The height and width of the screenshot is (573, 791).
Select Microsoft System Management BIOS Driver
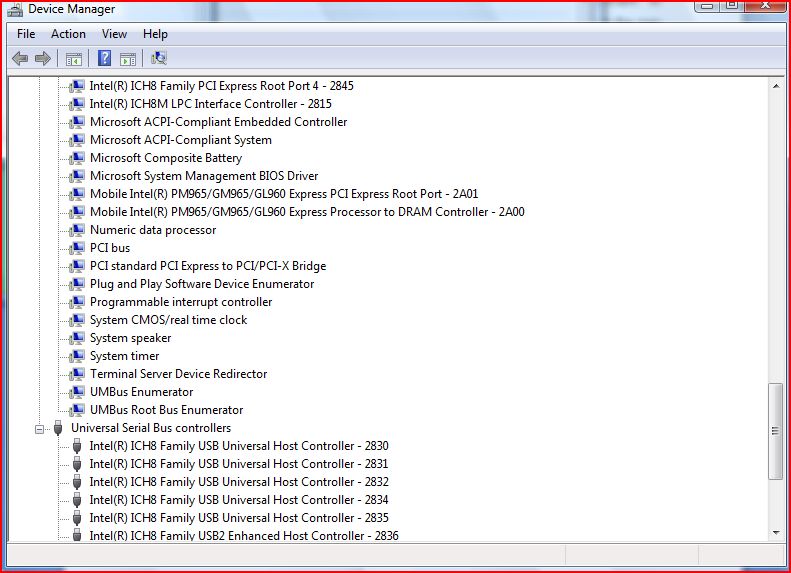tap(204, 176)
